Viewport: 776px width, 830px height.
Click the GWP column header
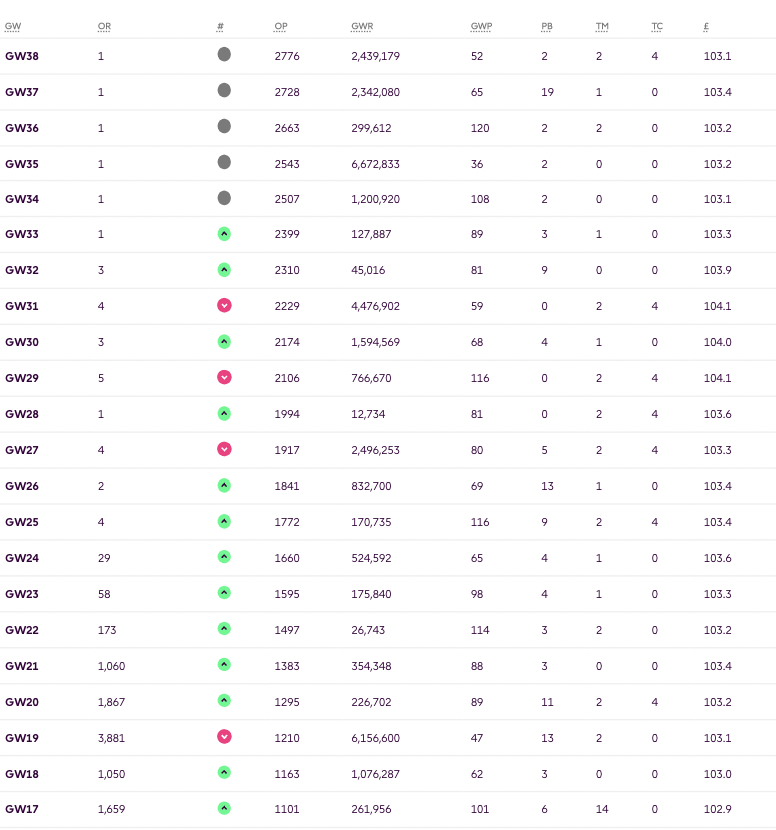(481, 25)
